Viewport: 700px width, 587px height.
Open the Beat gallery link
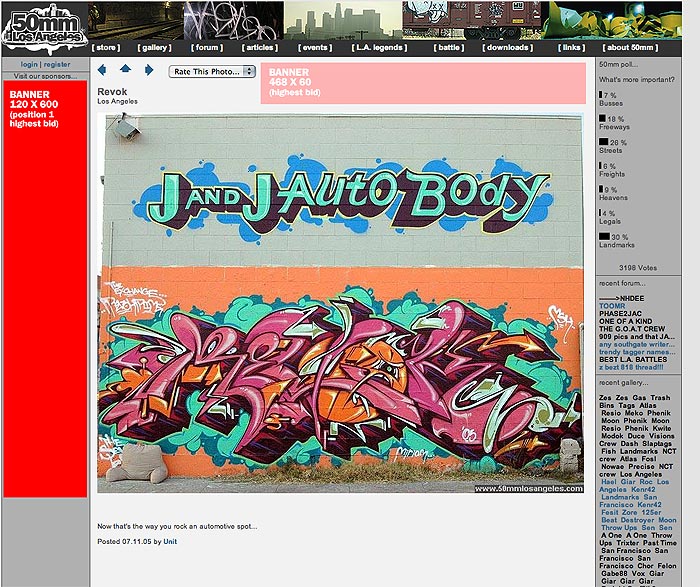pos(609,520)
